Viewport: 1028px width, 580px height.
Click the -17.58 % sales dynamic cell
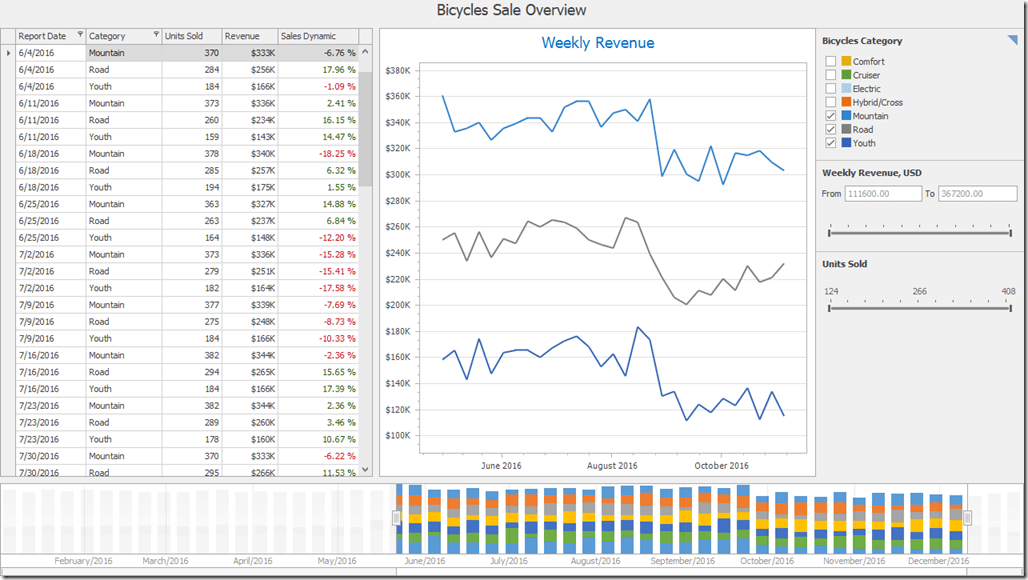click(x=318, y=288)
